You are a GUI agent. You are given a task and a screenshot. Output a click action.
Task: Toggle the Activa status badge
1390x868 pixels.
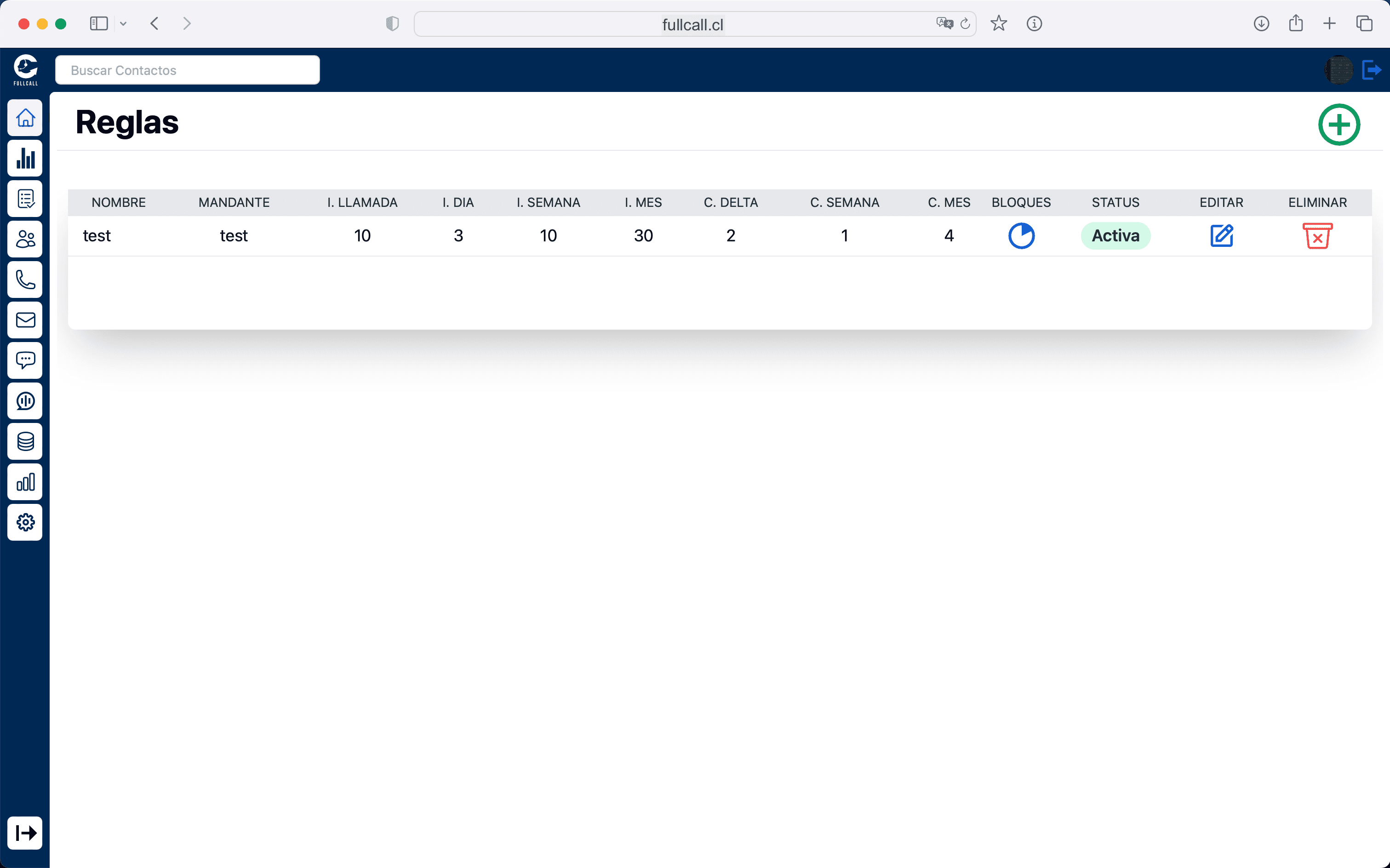(1115, 235)
